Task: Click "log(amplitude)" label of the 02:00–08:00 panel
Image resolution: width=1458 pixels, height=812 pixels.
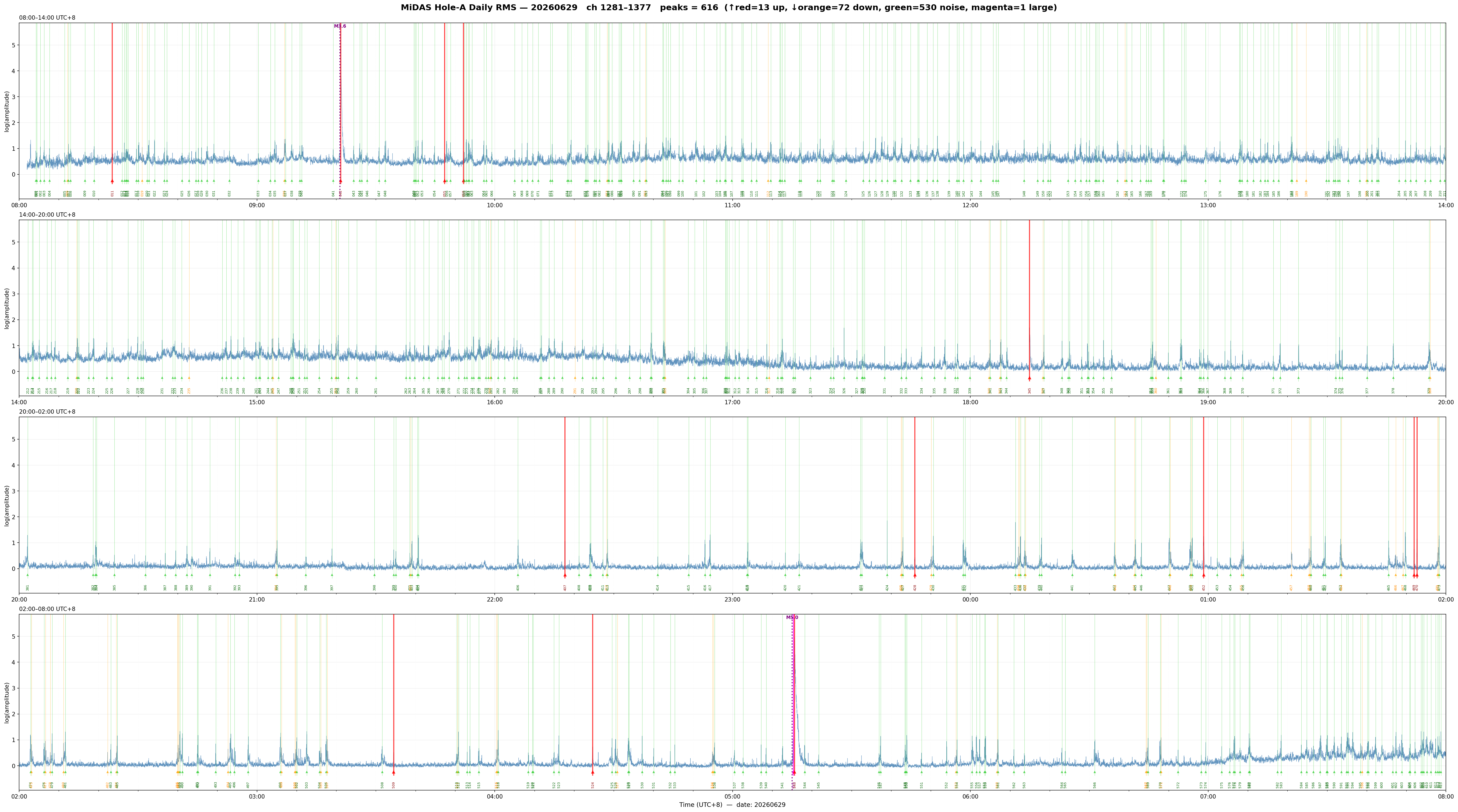Action: point(7,702)
